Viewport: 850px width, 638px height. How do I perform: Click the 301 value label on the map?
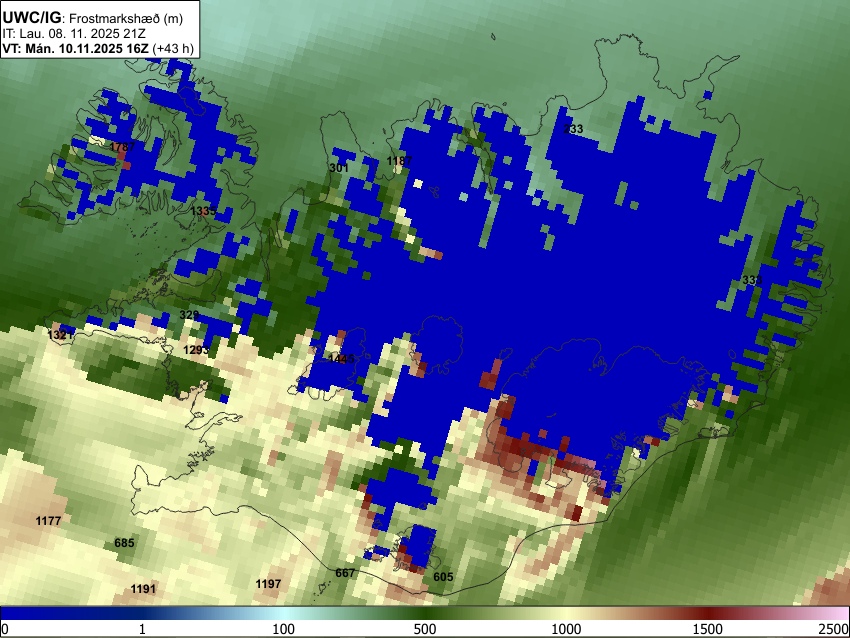pos(339,168)
